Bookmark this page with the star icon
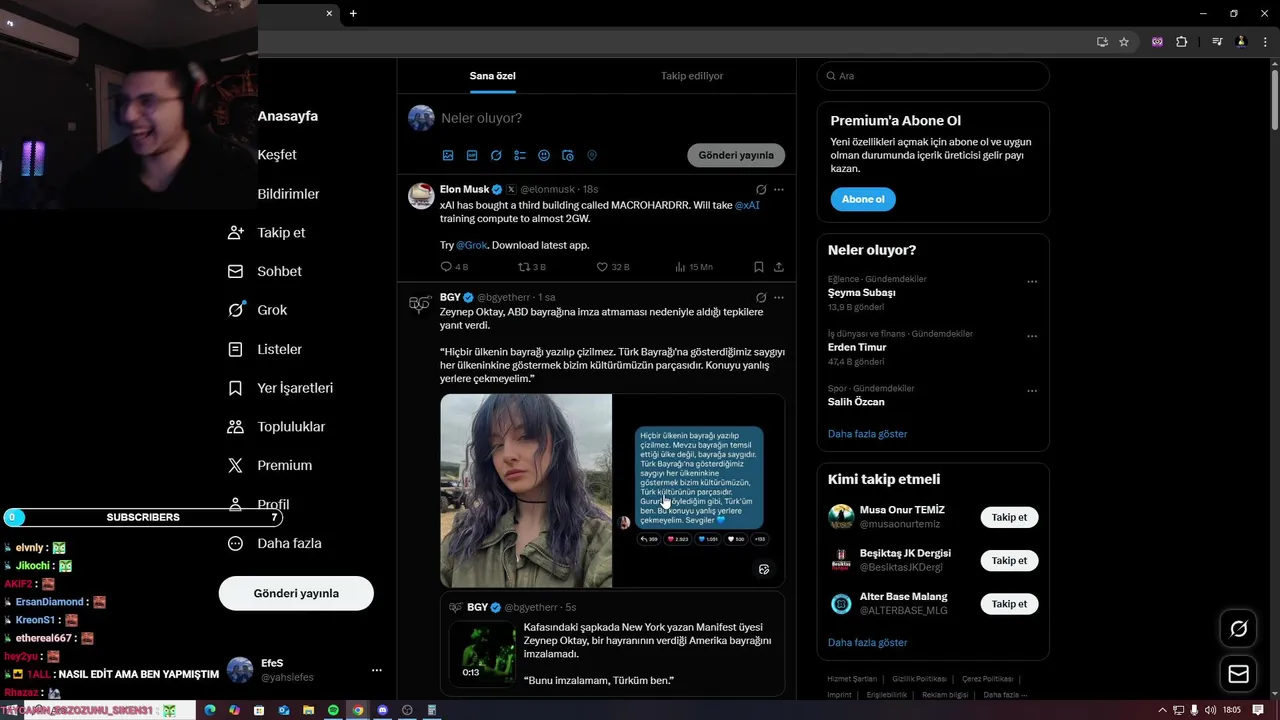 point(1124,42)
